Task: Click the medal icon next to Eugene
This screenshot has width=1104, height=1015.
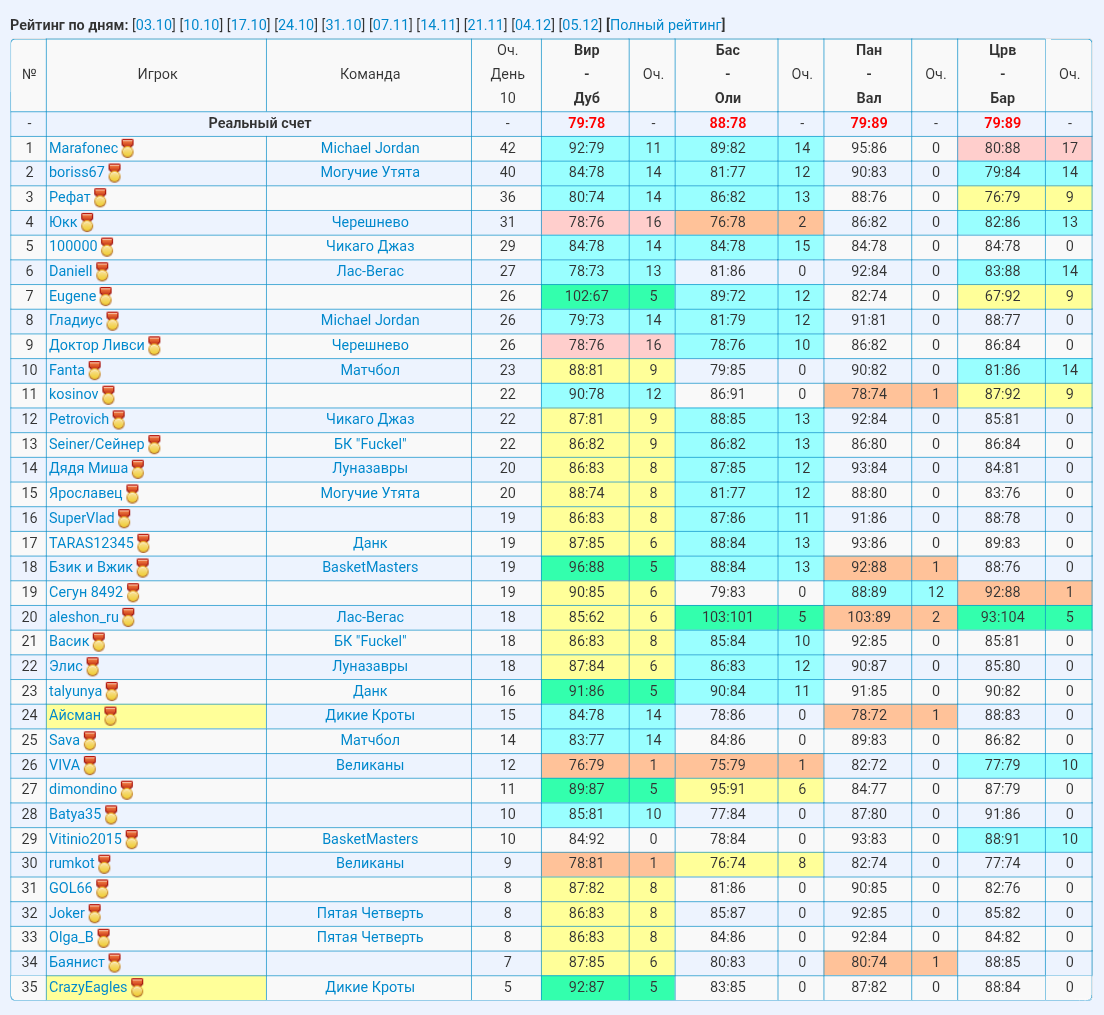Action: pos(106,296)
